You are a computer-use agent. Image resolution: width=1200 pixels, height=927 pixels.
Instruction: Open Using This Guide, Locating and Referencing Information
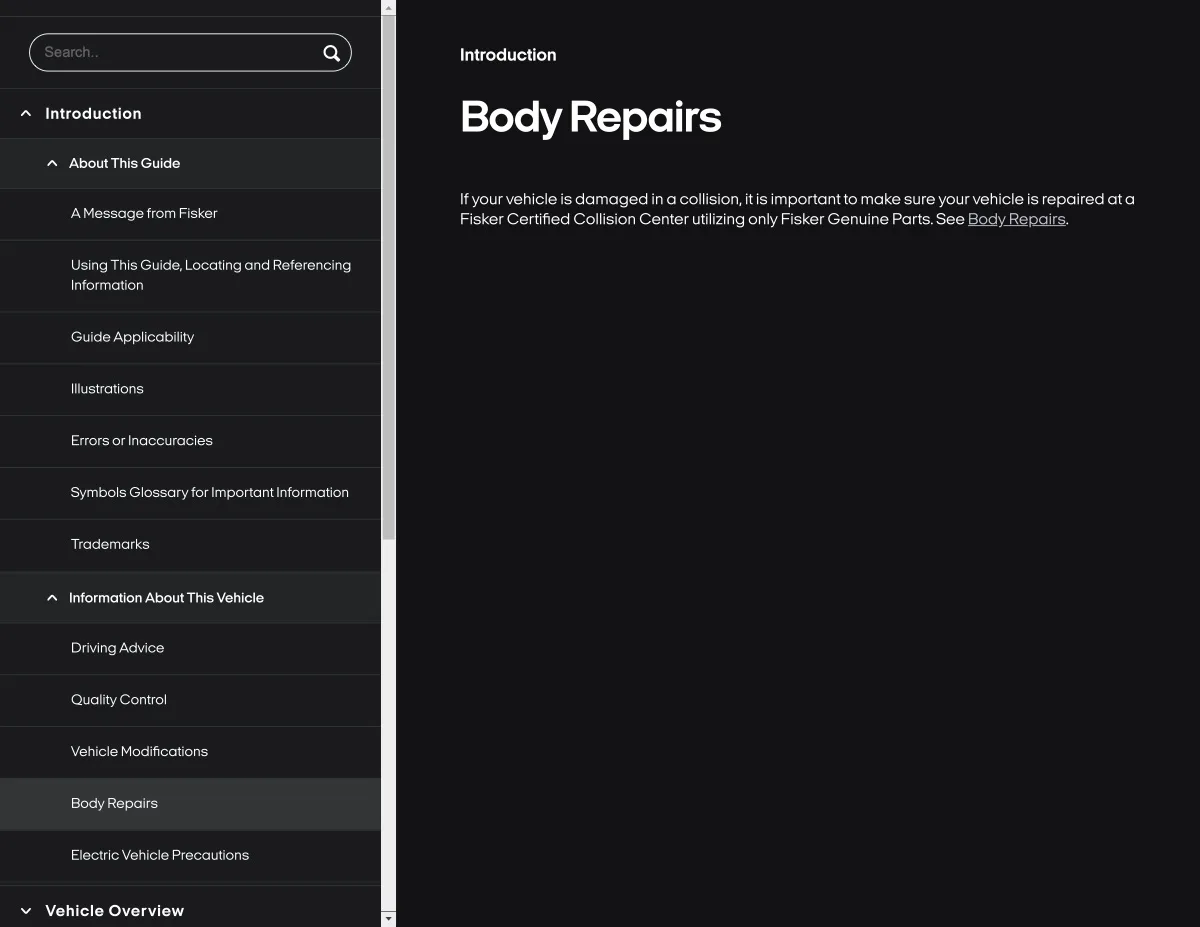point(211,275)
